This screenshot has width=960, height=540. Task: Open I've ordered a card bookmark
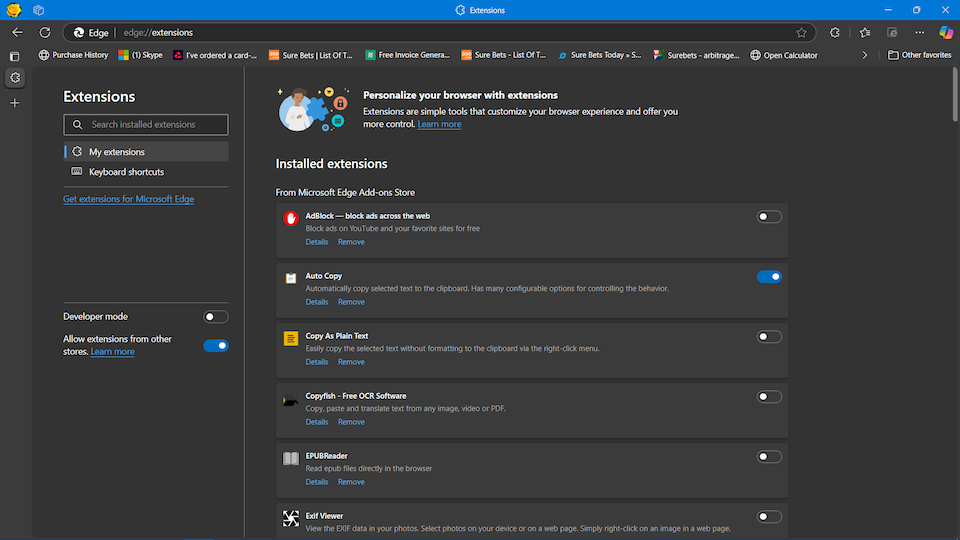215,55
